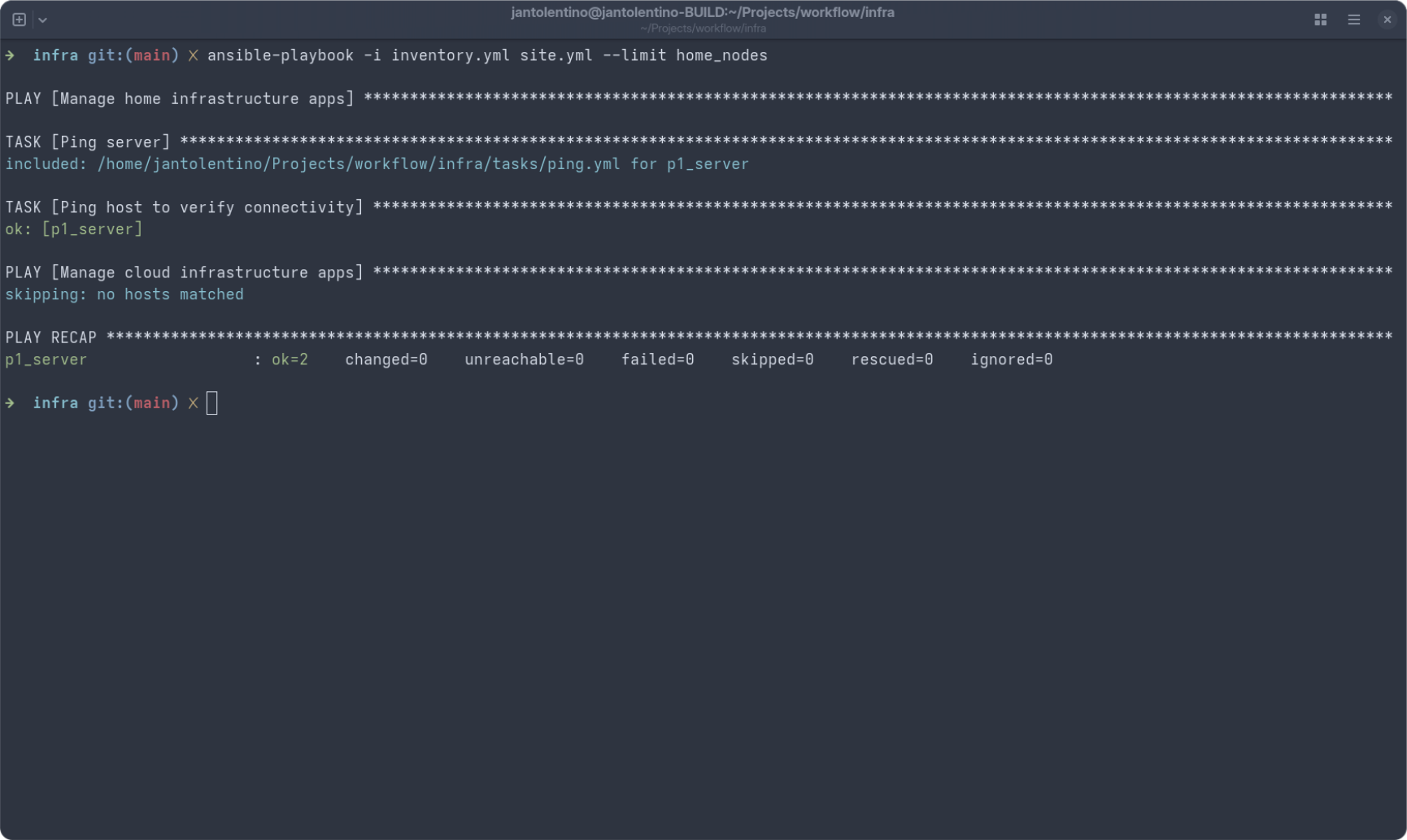This screenshot has width=1407, height=840.
Task: Click 'skipping: no hosts matched' line
Action: 124,294
